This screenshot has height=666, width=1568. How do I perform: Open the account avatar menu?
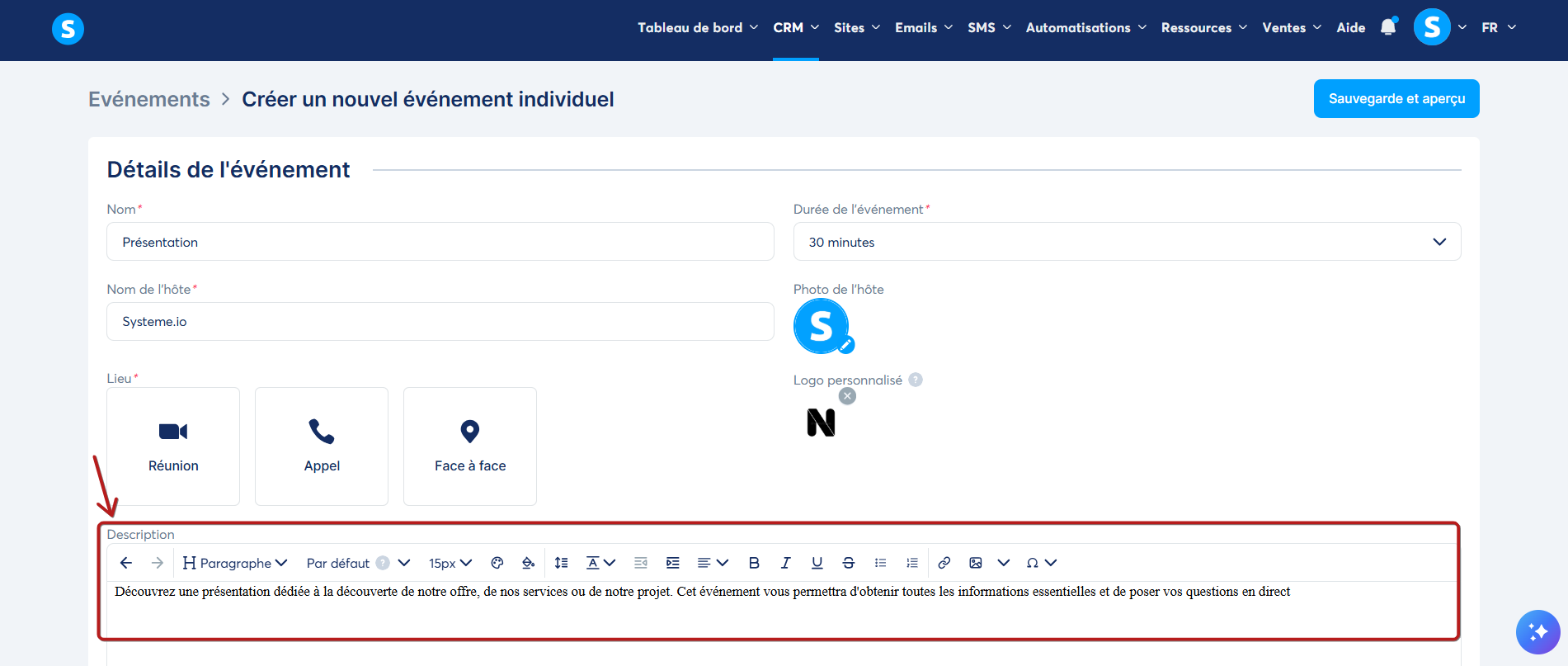[x=1432, y=27]
